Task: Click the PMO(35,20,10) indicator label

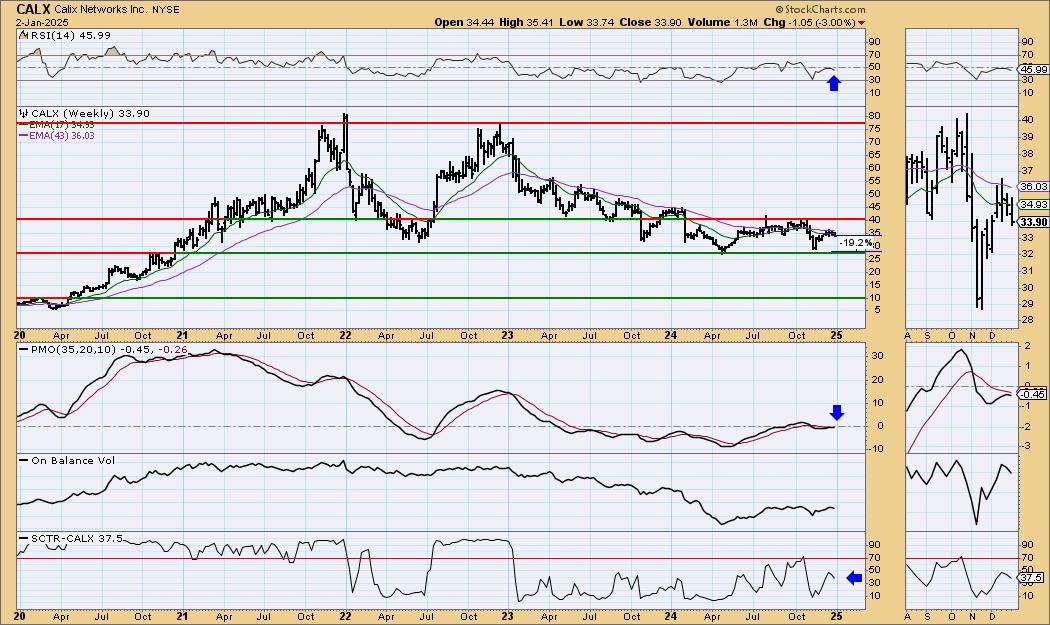Action: point(74,350)
